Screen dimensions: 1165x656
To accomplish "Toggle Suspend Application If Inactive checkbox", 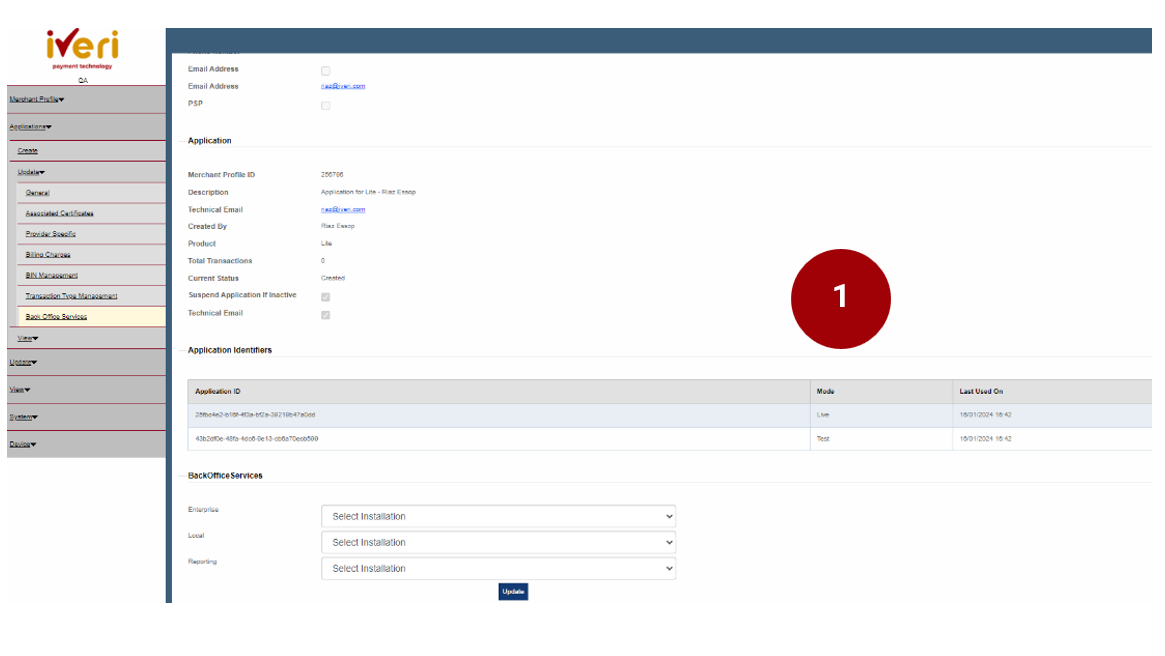I will pos(325,297).
